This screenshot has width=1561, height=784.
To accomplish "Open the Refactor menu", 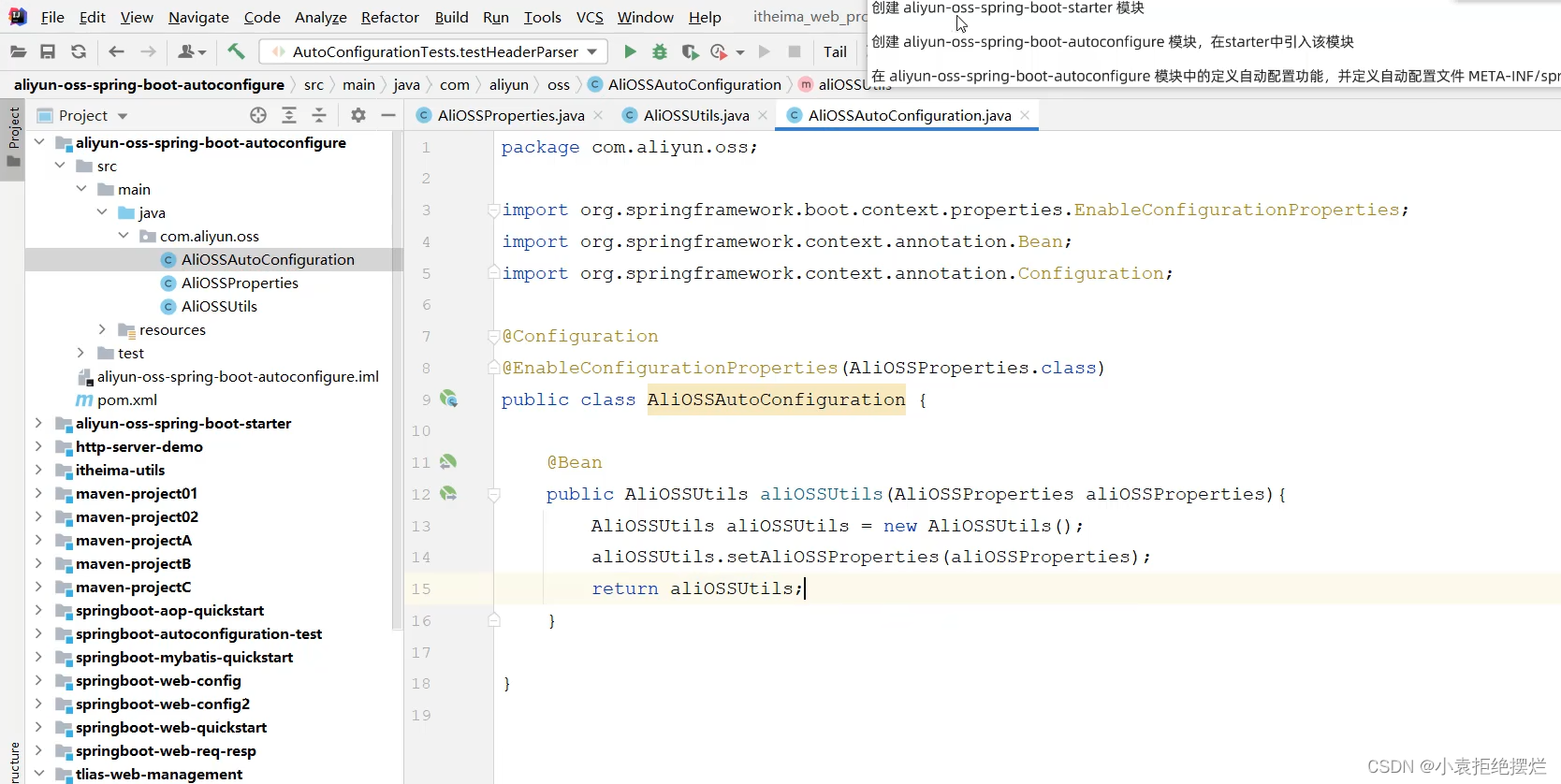I will [390, 17].
